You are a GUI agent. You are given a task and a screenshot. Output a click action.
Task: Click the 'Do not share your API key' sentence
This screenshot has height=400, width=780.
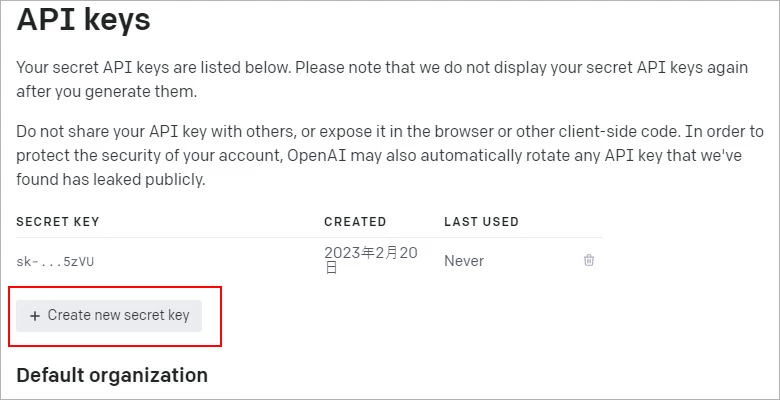coord(150,131)
